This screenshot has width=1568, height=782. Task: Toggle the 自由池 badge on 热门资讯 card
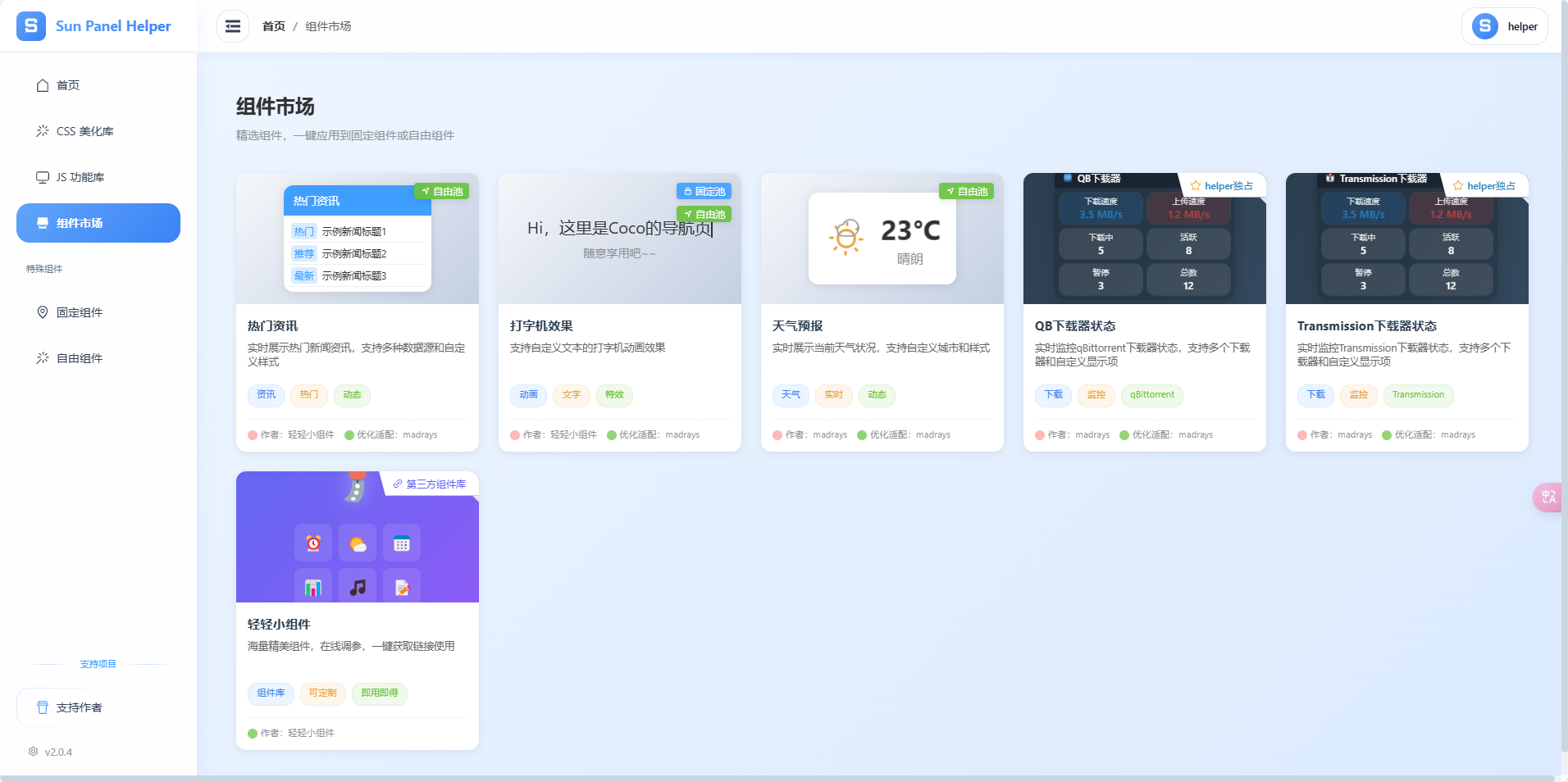[x=442, y=190]
